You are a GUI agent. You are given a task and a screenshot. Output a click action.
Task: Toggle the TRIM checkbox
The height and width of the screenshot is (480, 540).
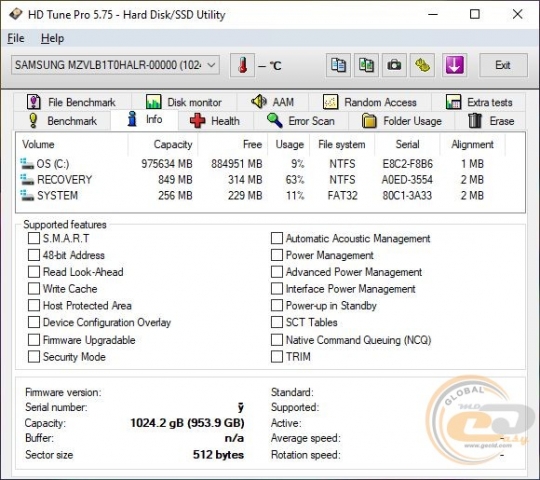[277, 356]
